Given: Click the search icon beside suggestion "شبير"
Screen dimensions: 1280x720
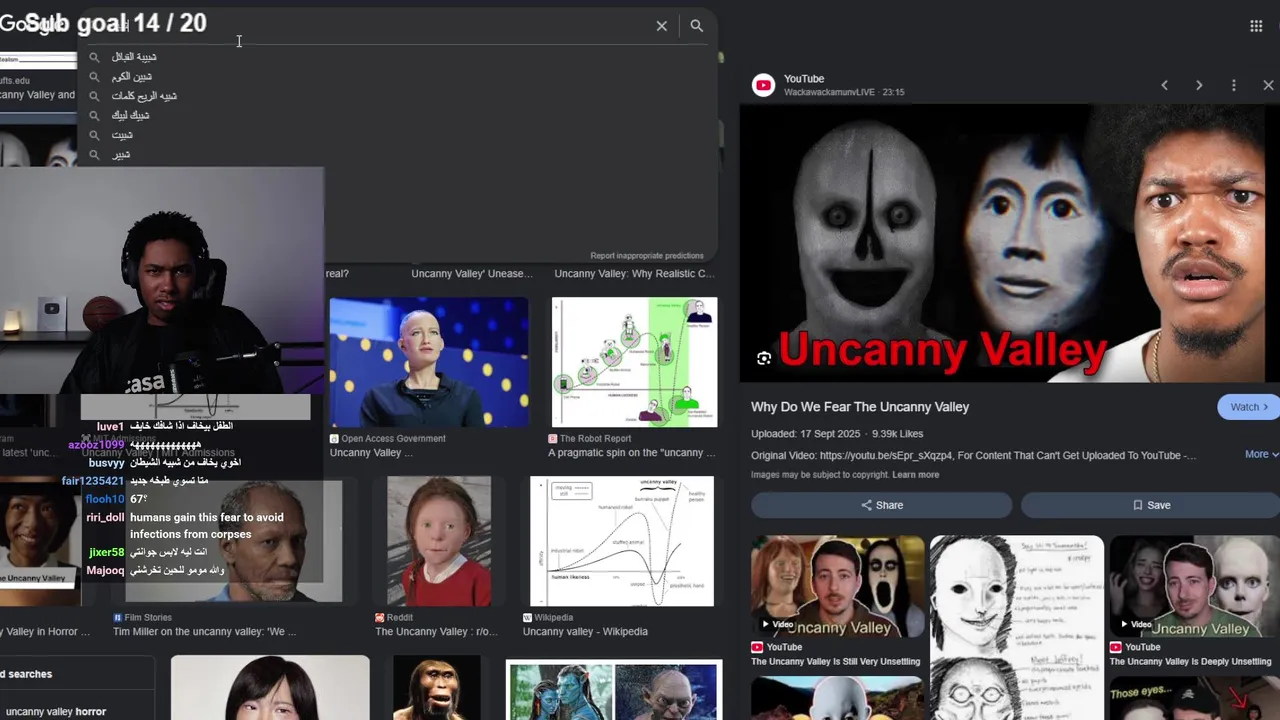Looking at the screenshot, I should pos(94,155).
